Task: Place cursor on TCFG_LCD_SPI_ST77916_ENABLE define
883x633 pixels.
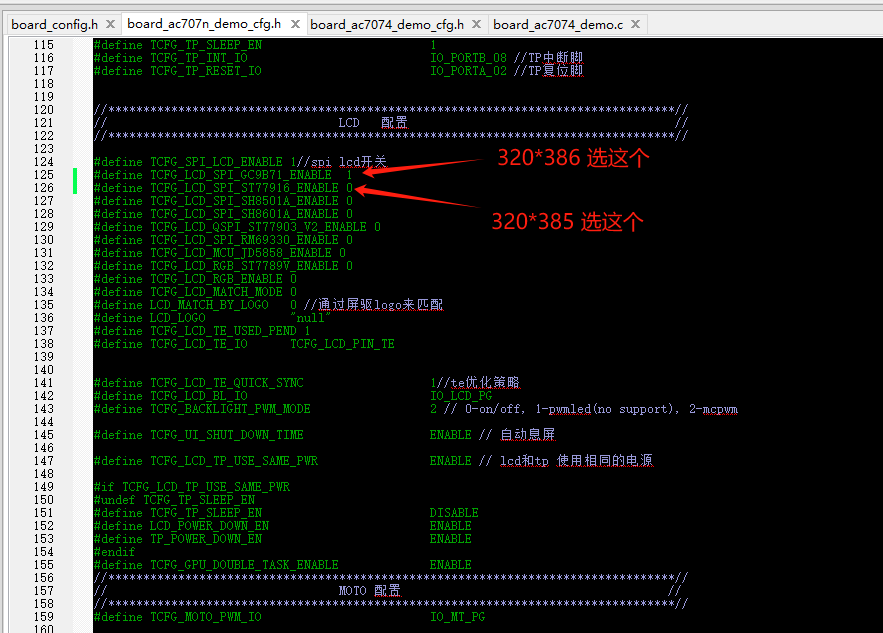Action: click(x=244, y=188)
